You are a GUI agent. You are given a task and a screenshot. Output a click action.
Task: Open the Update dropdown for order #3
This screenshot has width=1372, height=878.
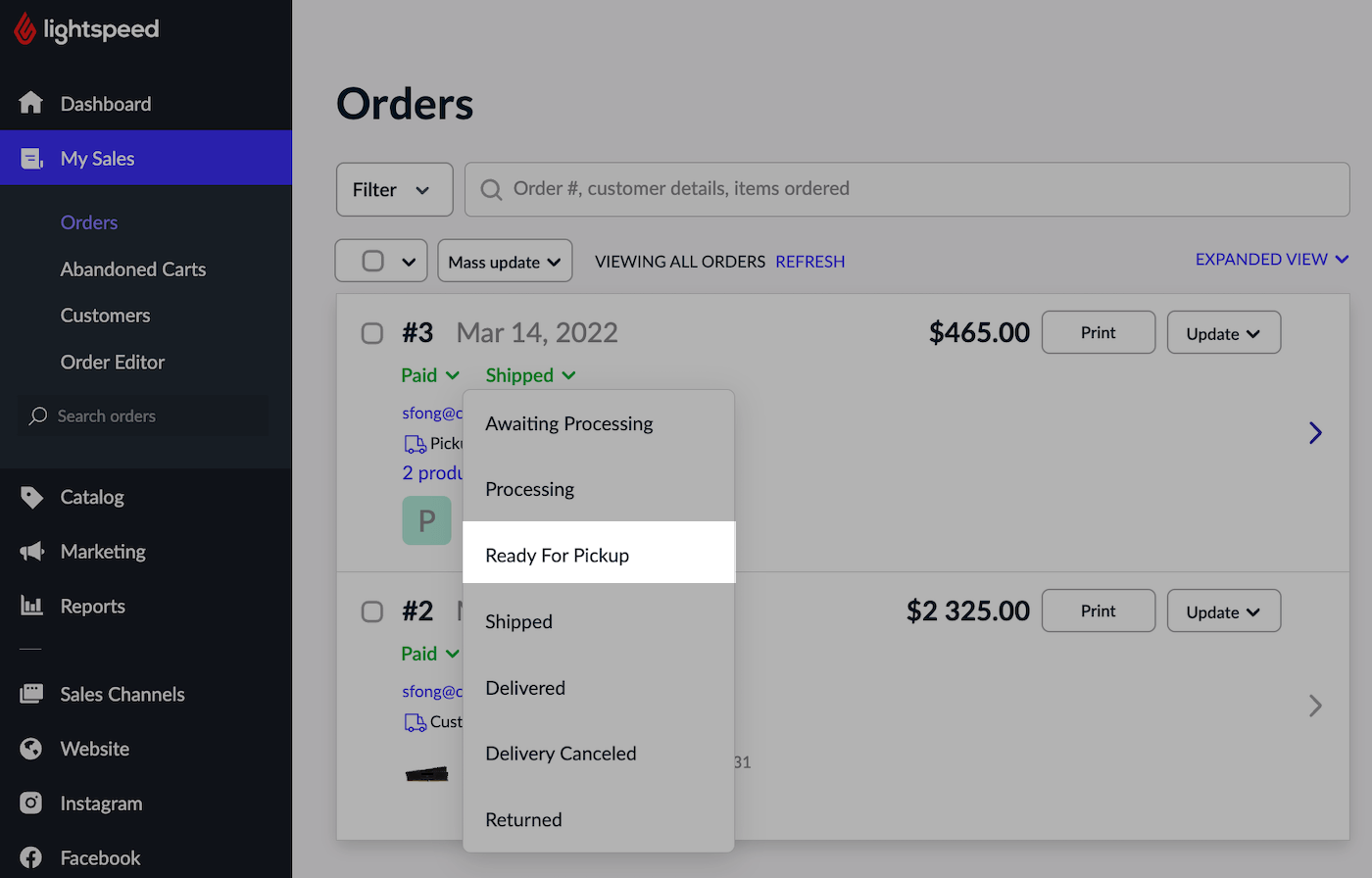[x=1223, y=333]
